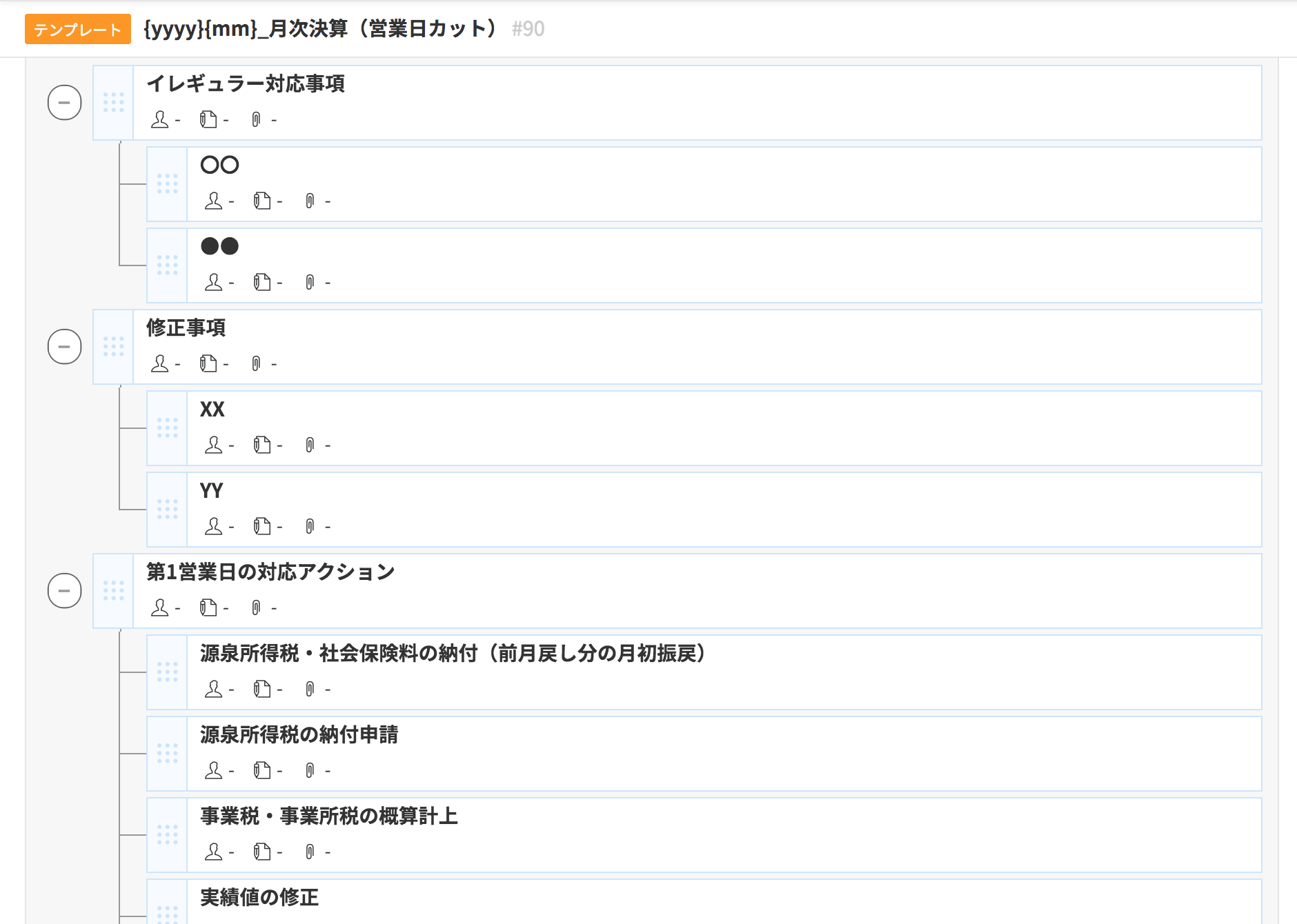Click drag handle of イレギュラー対応事項 row
1297x924 pixels.
(113, 103)
